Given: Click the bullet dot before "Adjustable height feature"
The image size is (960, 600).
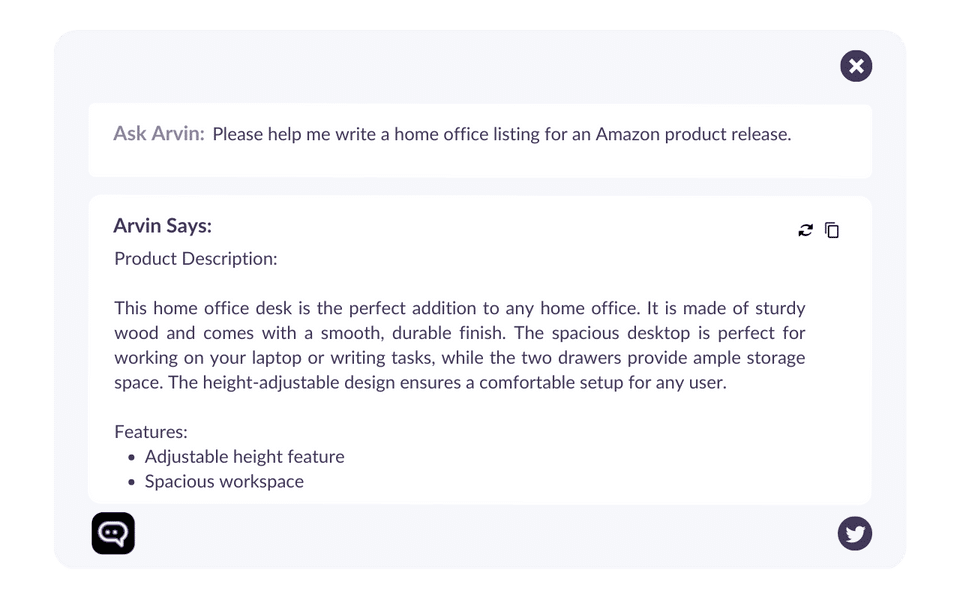Looking at the screenshot, I should click(x=132, y=458).
